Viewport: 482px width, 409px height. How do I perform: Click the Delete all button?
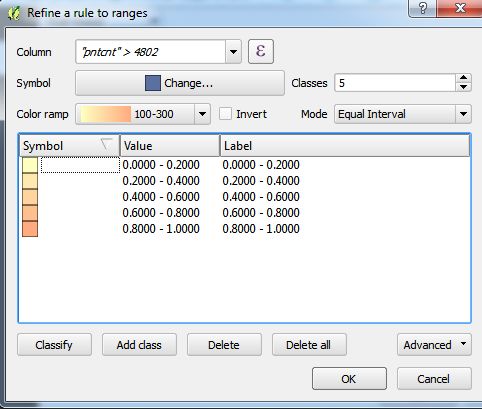click(x=309, y=345)
